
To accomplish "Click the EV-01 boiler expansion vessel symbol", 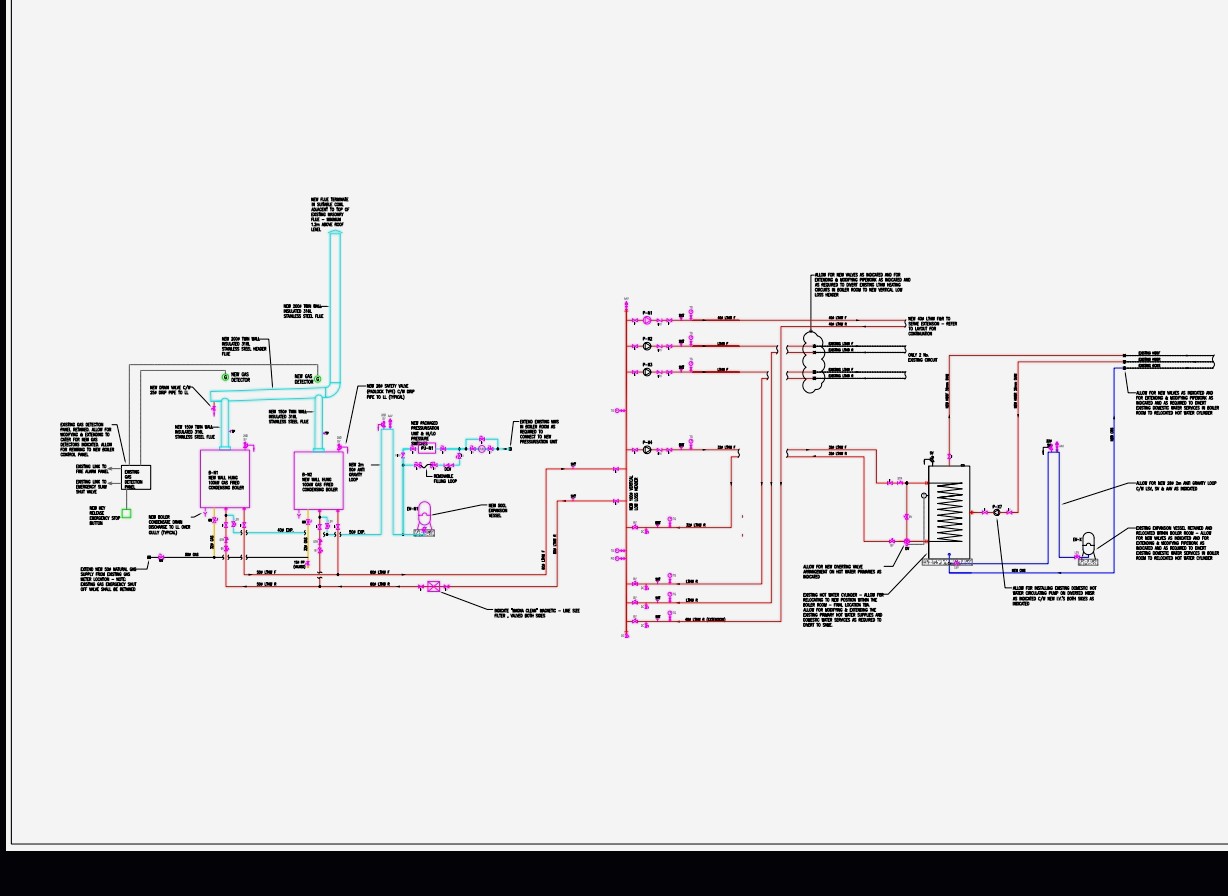I will (424, 515).
